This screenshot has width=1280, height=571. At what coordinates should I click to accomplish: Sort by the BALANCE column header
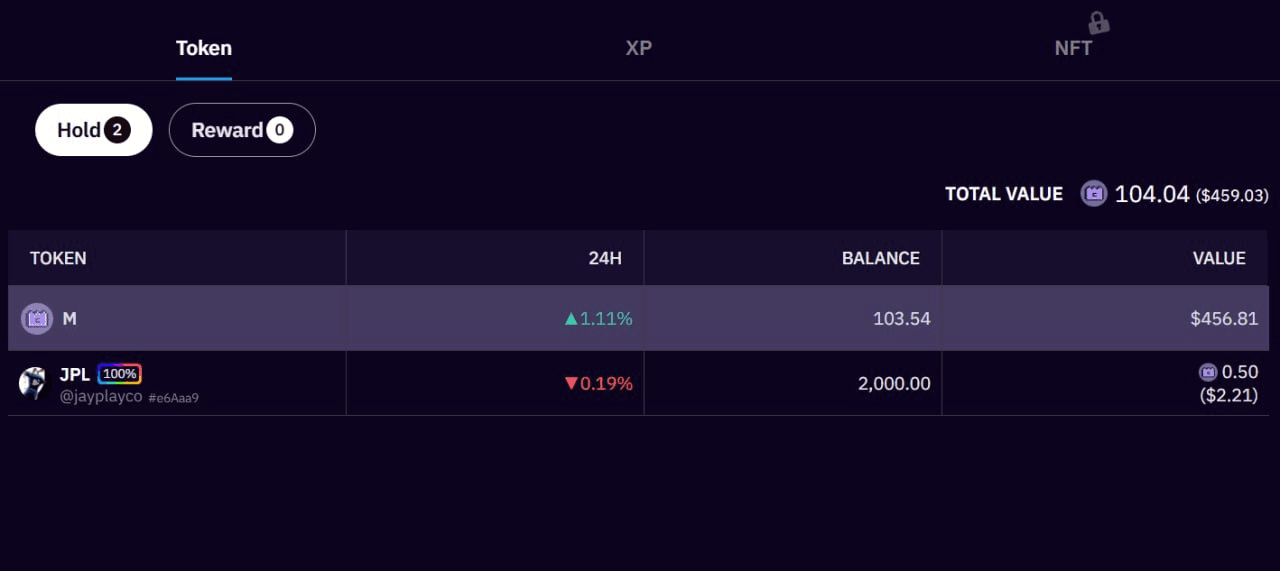pos(880,258)
